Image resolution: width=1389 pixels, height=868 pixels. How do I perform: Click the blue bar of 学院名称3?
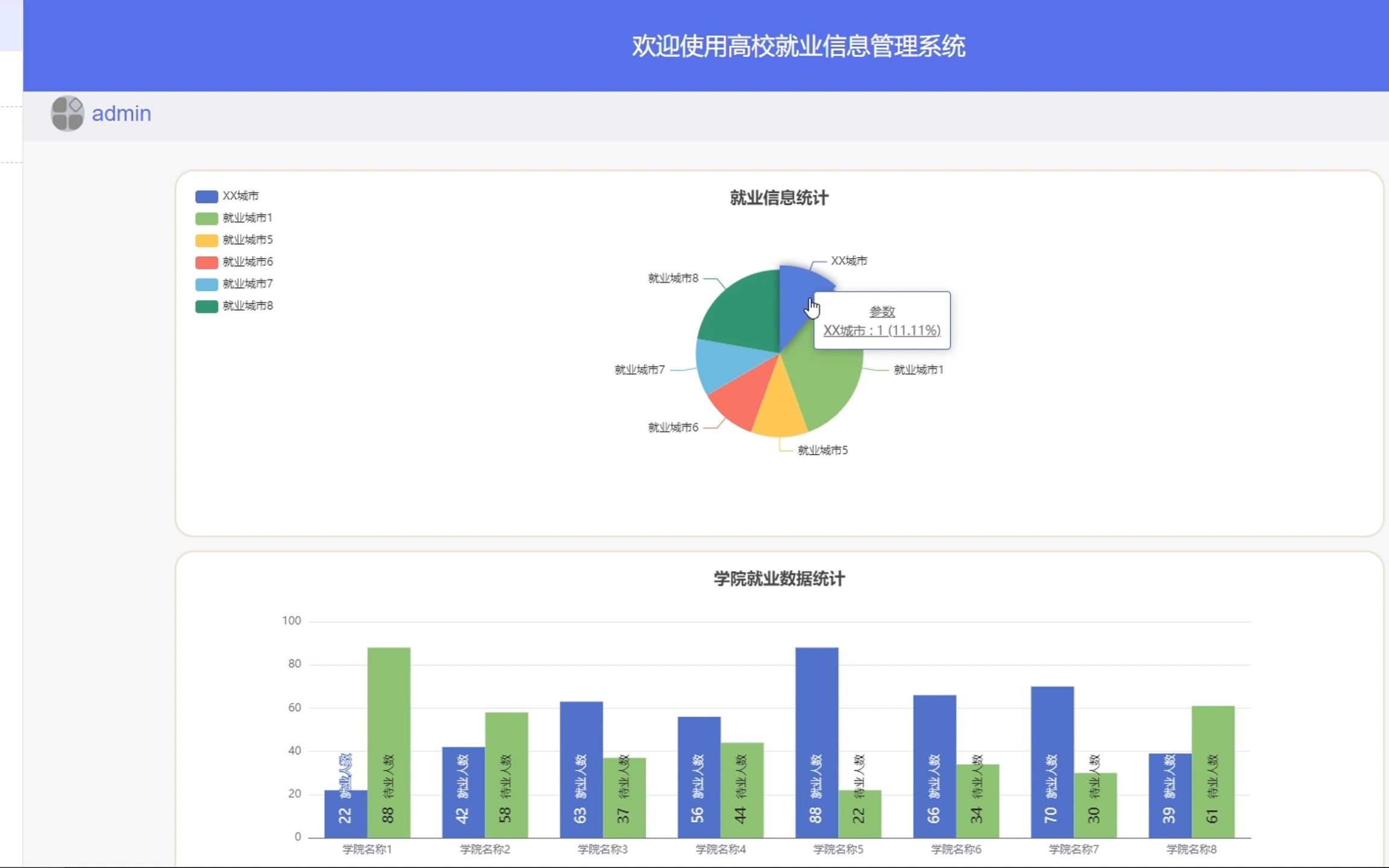pyautogui.click(x=581, y=770)
